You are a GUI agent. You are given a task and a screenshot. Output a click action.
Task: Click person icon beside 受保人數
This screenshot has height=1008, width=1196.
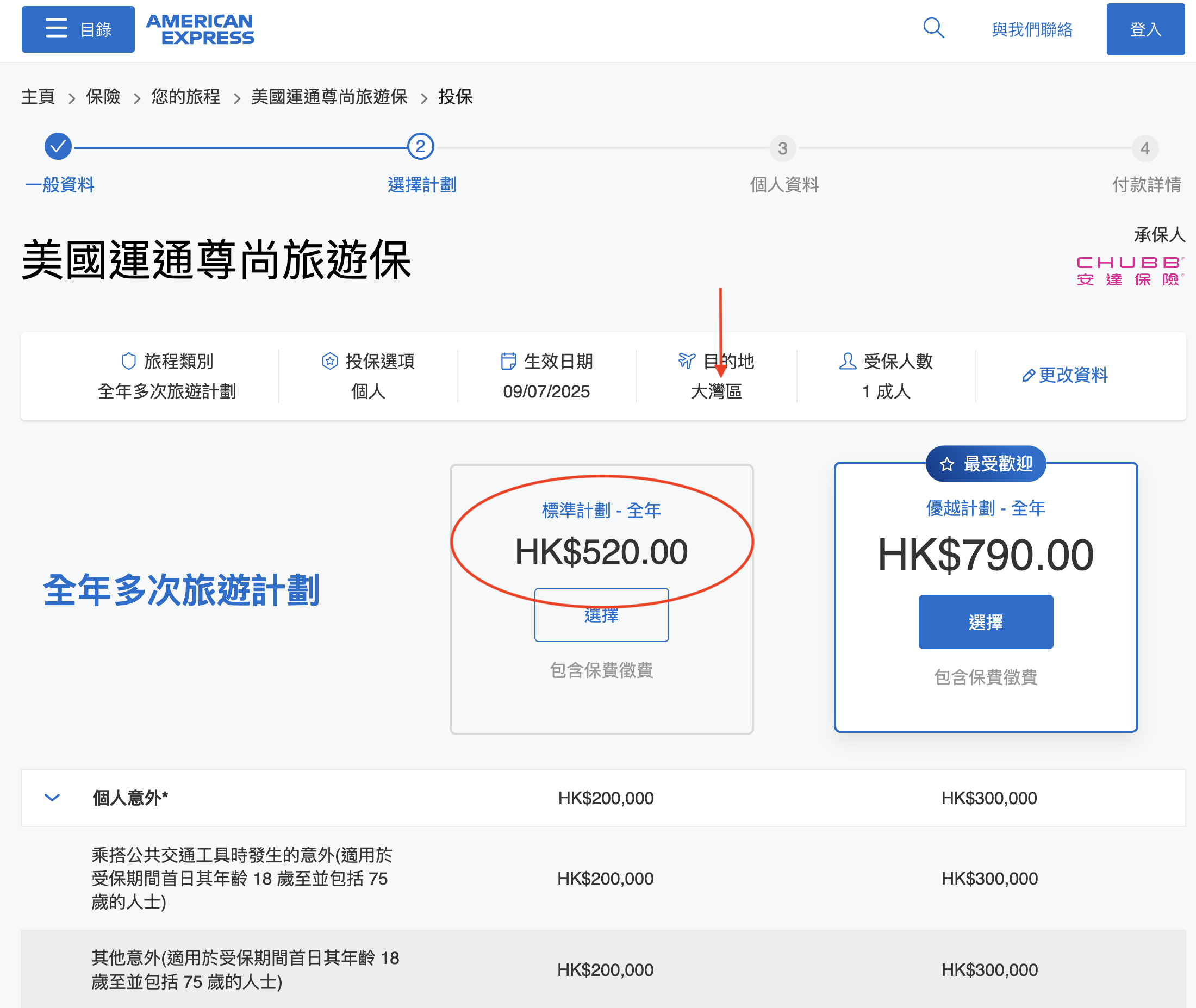click(848, 361)
